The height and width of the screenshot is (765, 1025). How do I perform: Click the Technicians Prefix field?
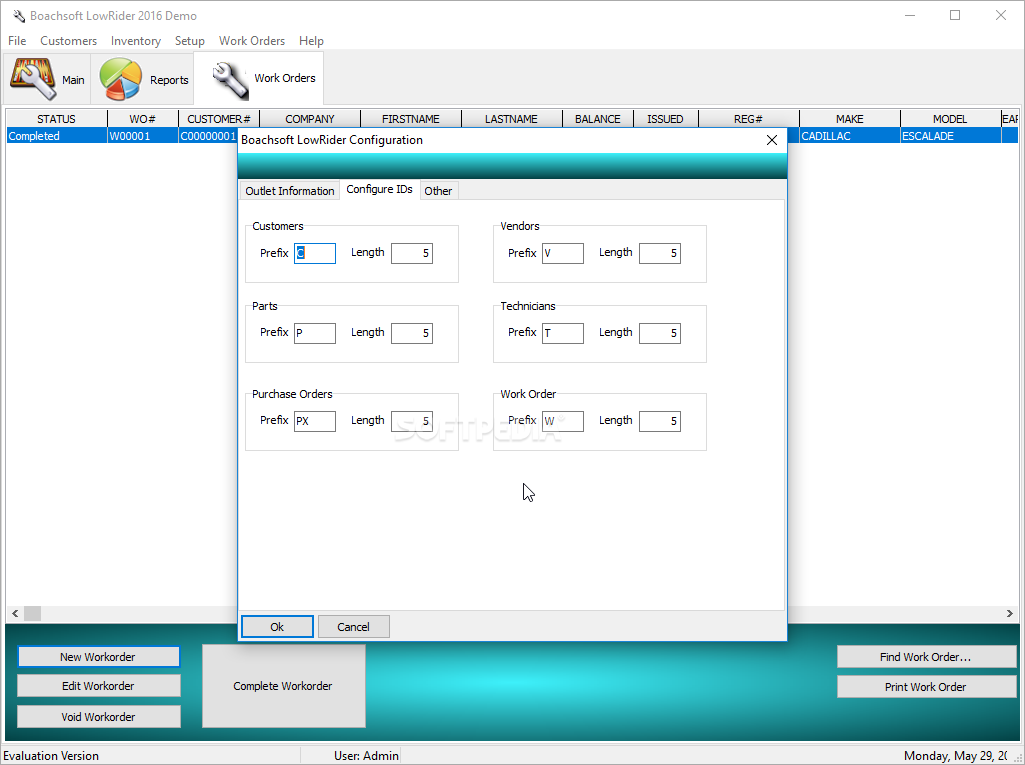pyautogui.click(x=563, y=333)
